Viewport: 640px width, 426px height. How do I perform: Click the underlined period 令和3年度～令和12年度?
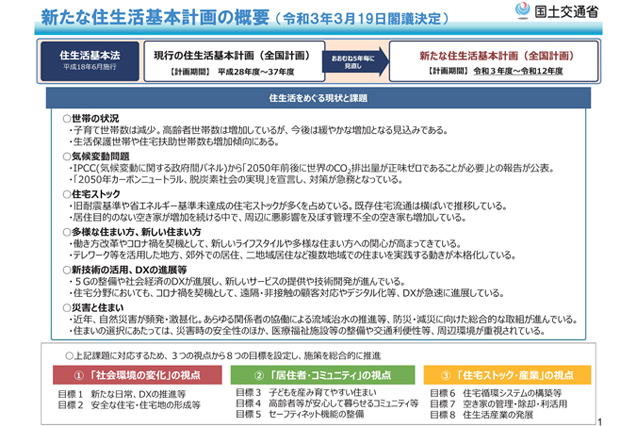click(x=518, y=71)
